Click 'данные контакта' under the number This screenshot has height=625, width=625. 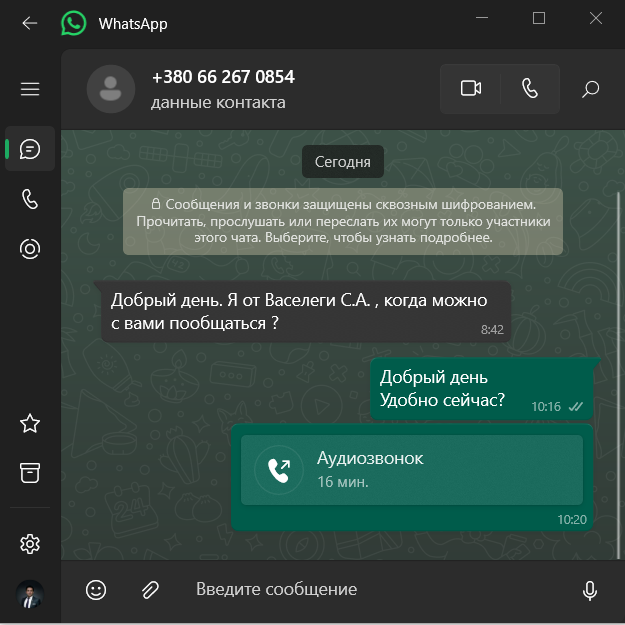pos(218,103)
